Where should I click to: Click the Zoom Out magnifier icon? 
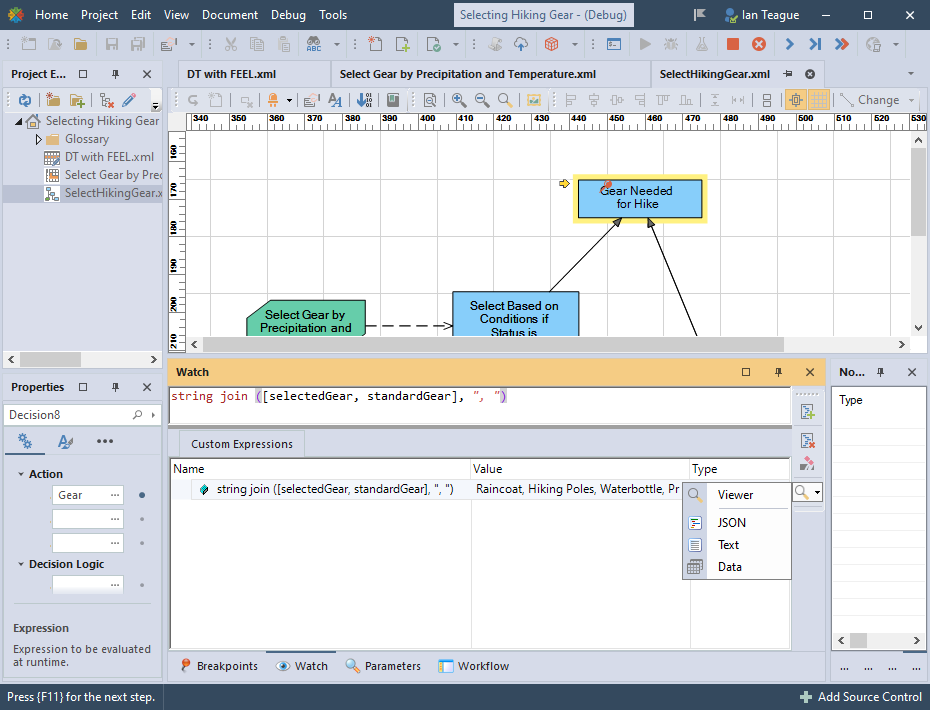coord(482,100)
